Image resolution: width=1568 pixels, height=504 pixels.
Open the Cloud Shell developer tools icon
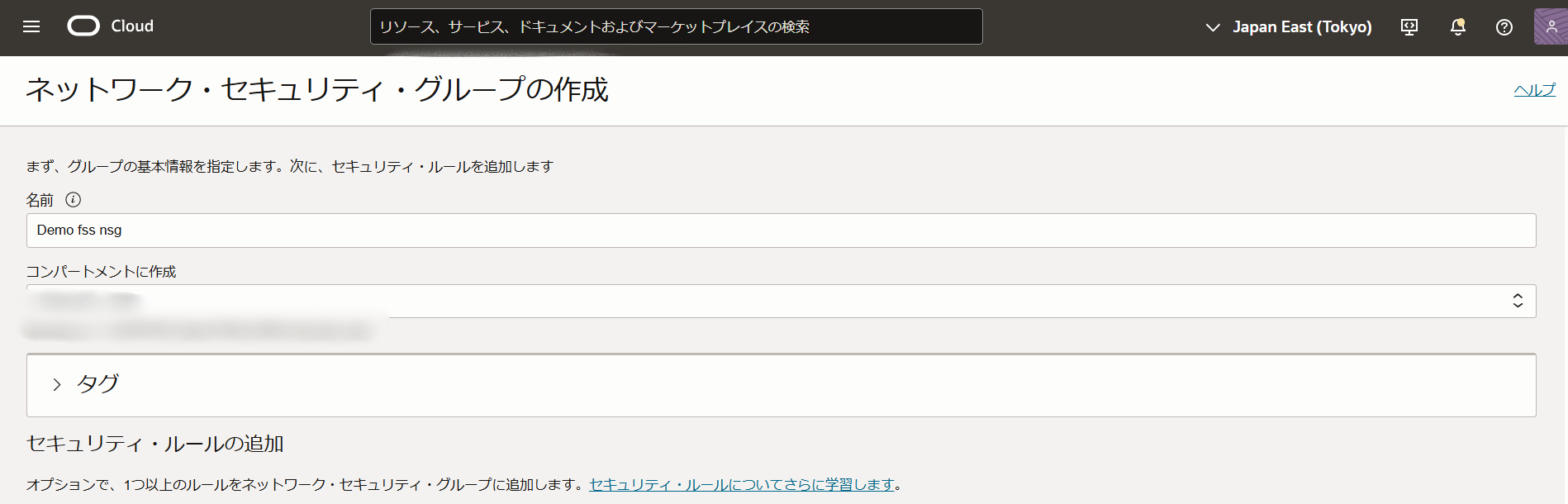pyautogui.click(x=1409, y=27)
